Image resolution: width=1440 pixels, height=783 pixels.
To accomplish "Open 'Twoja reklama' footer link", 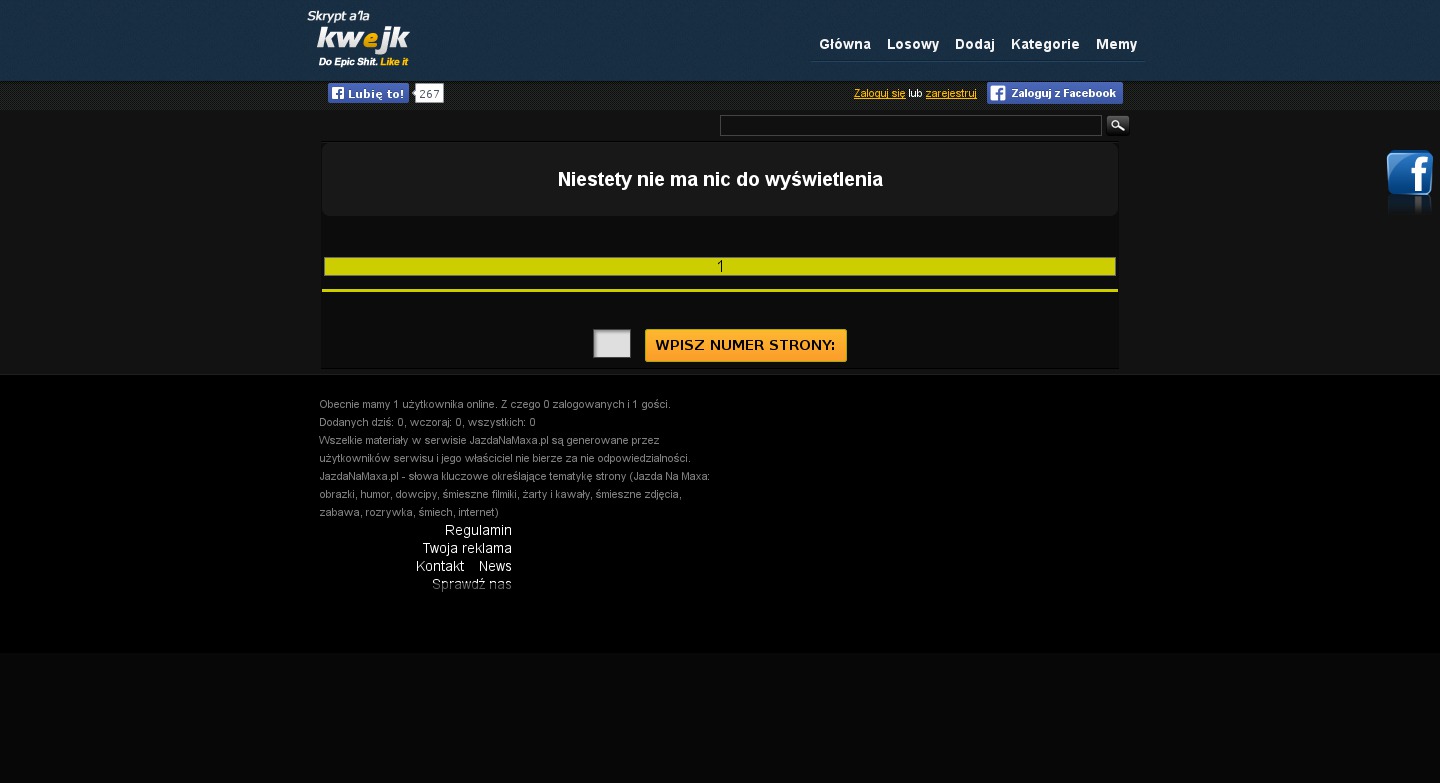I will click(x=466, y=548).
